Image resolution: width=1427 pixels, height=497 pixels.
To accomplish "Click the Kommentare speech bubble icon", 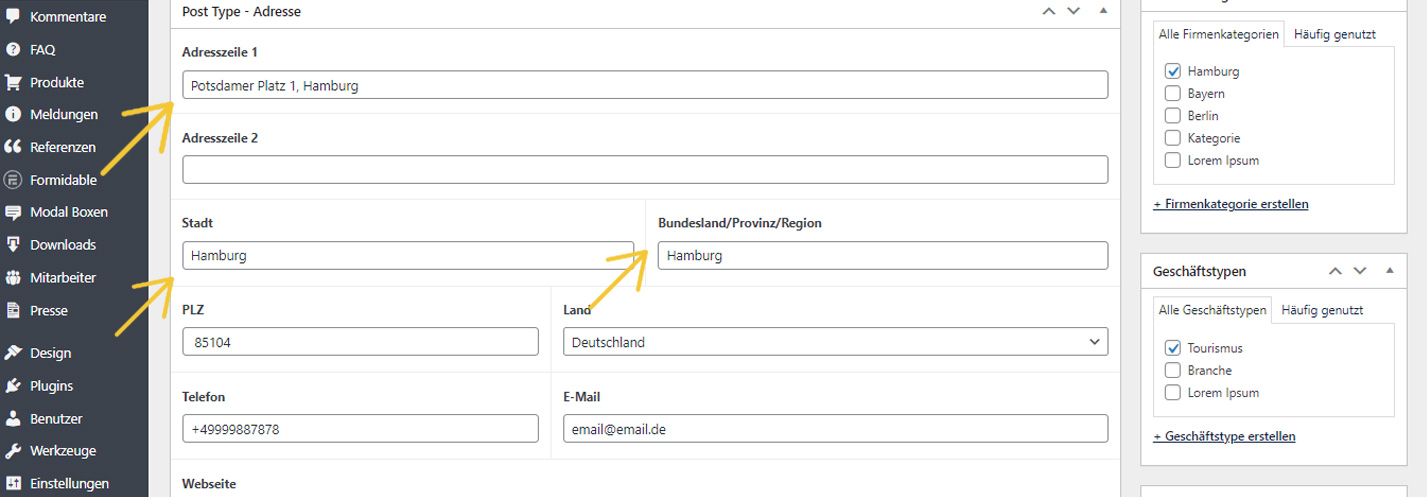I will tap(13, 17).
